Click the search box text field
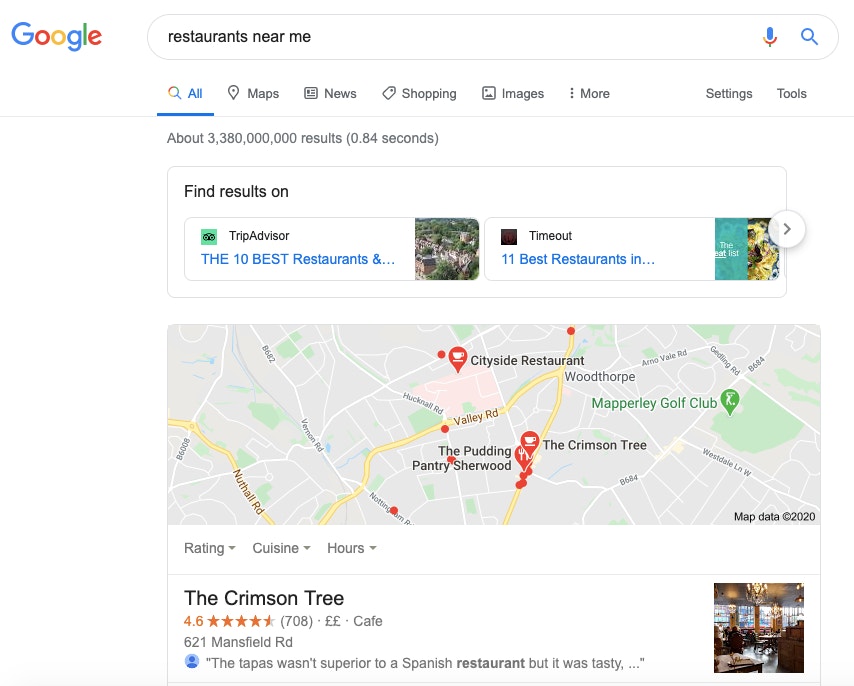This screenshot has height=686, width=854. tap(450, 37)
